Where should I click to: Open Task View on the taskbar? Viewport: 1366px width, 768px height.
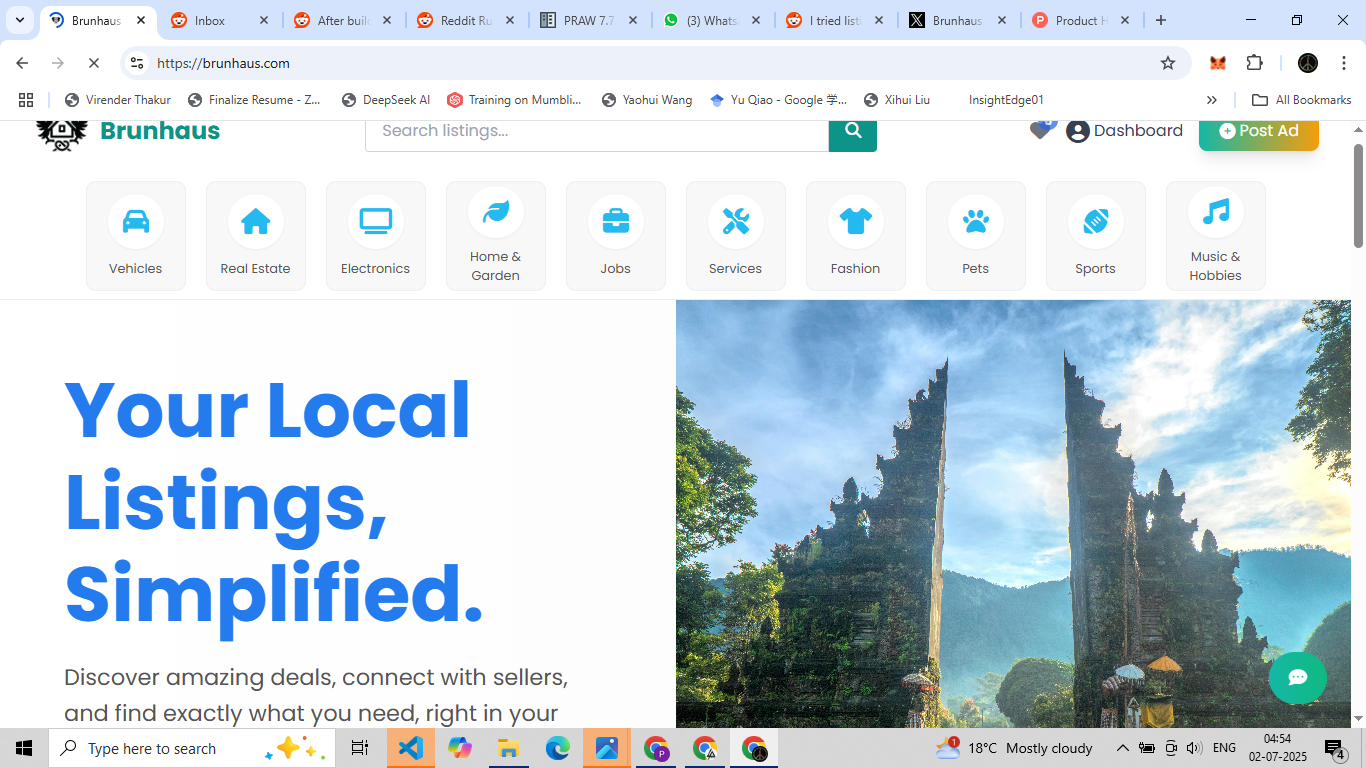click(x=360, y=748)
